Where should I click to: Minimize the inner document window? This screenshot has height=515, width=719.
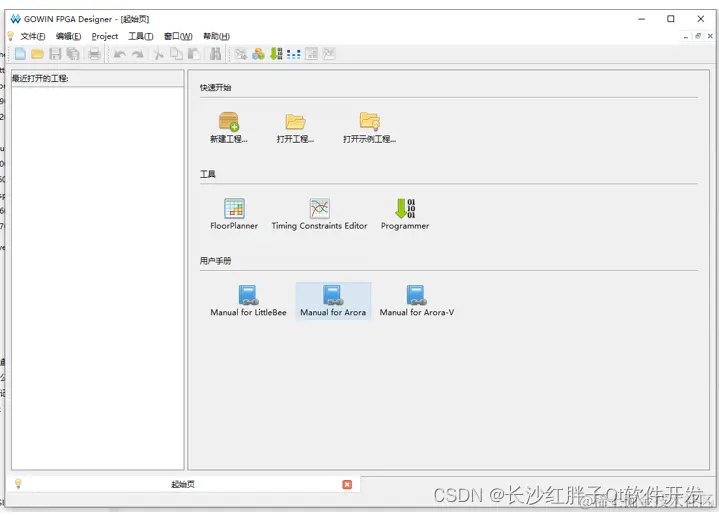point(686,36)
